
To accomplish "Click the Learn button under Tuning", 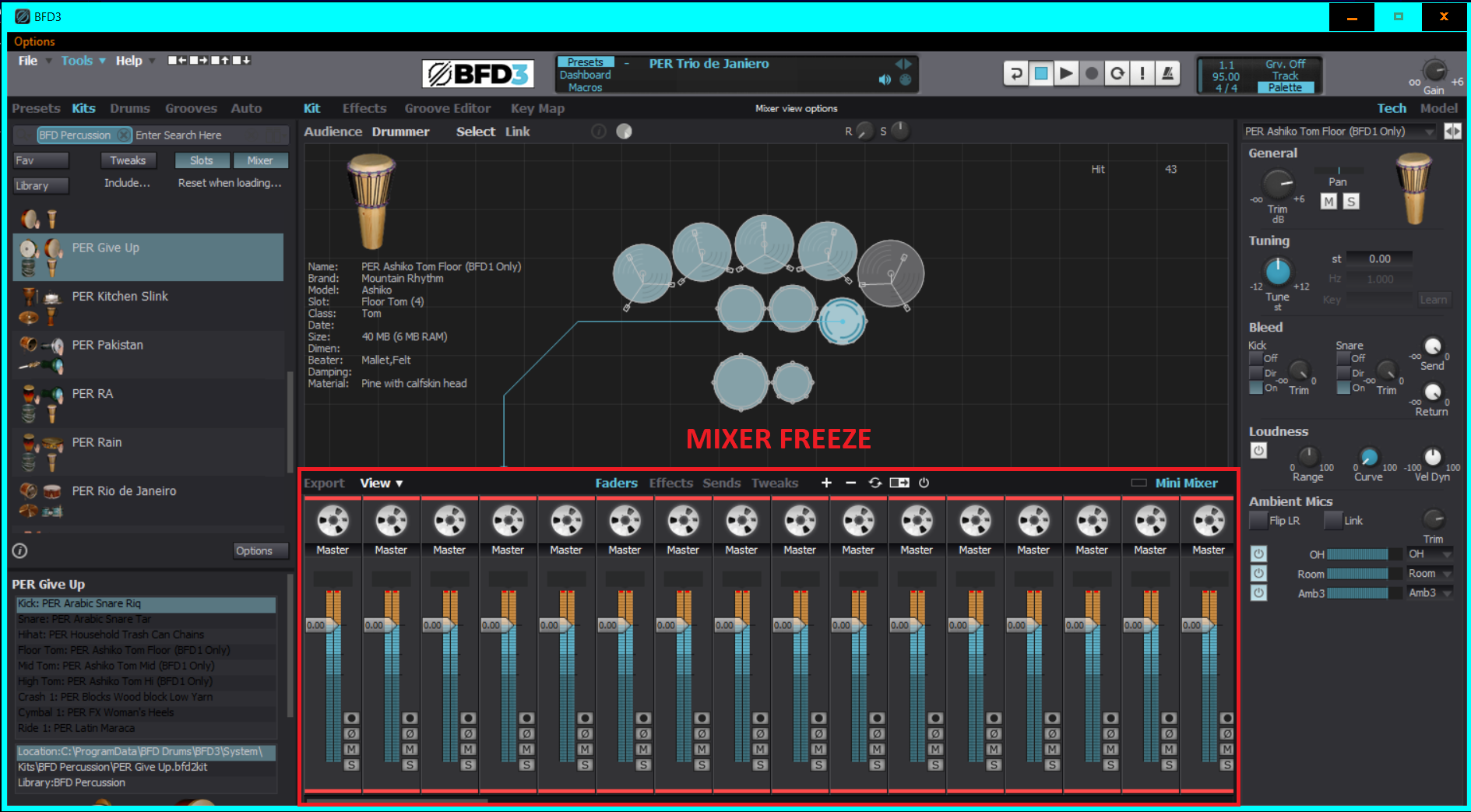I will (1434, 300).
